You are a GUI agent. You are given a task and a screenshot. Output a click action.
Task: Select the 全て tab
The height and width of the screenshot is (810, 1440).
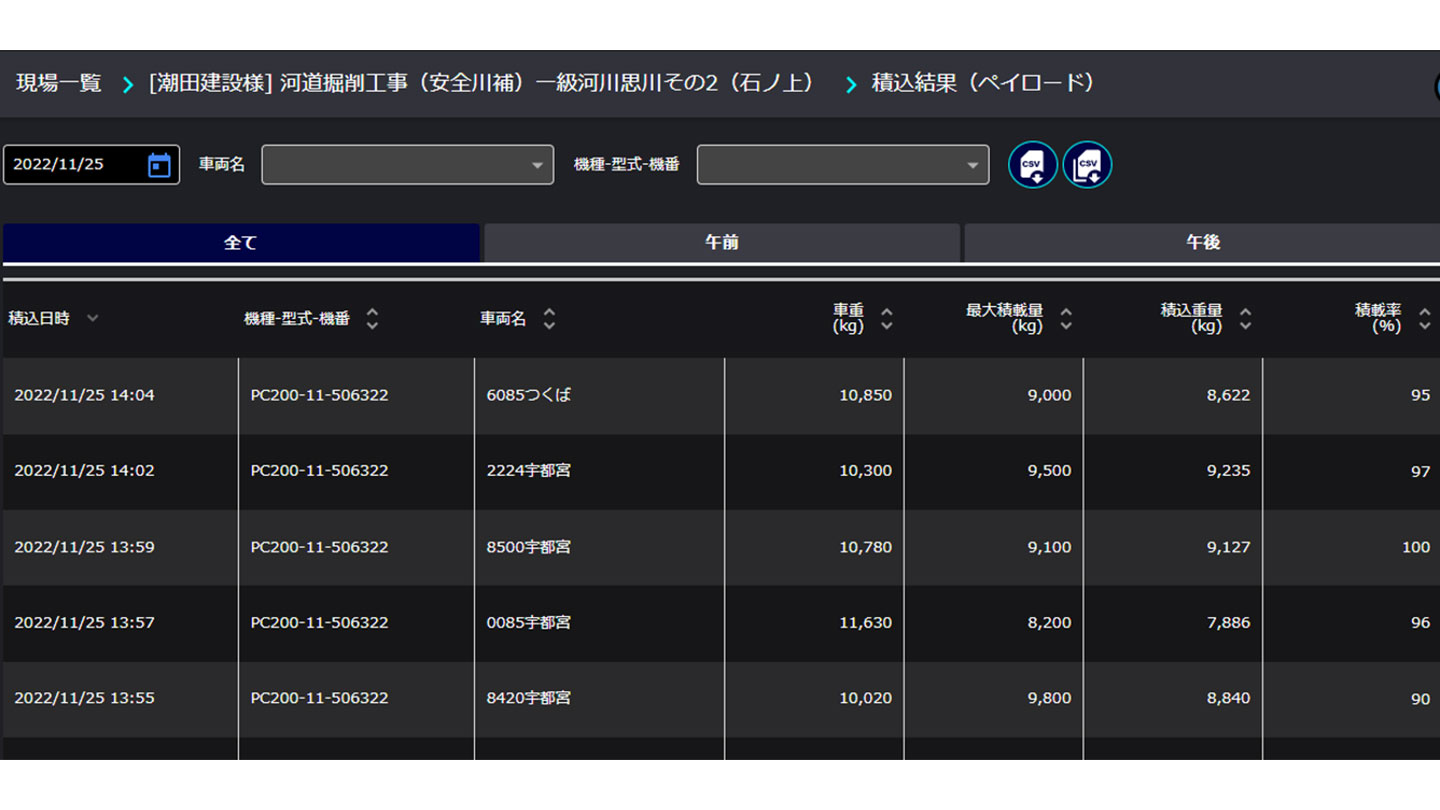point(241,243)
